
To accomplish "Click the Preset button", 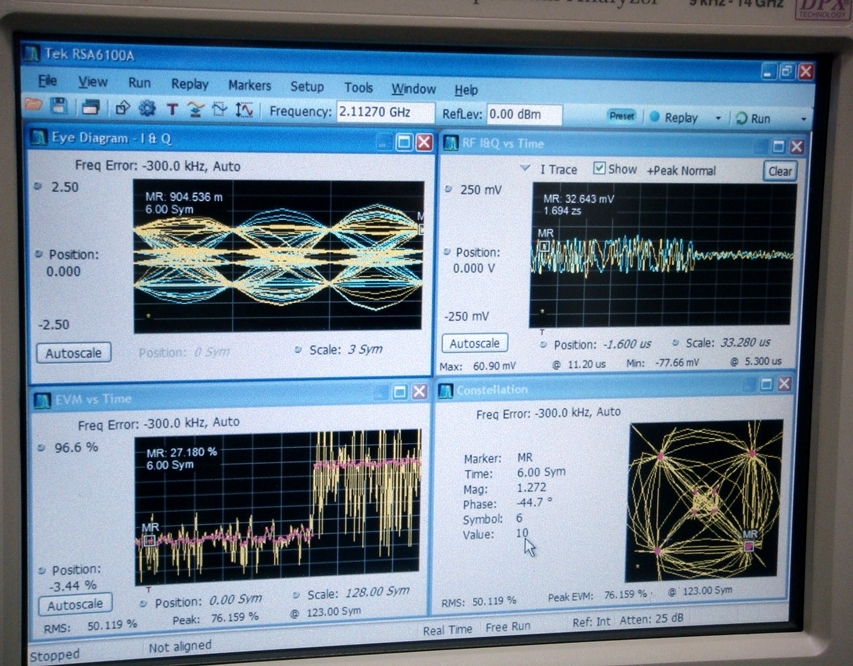I will pyautogui.click(x=621, y=116).
